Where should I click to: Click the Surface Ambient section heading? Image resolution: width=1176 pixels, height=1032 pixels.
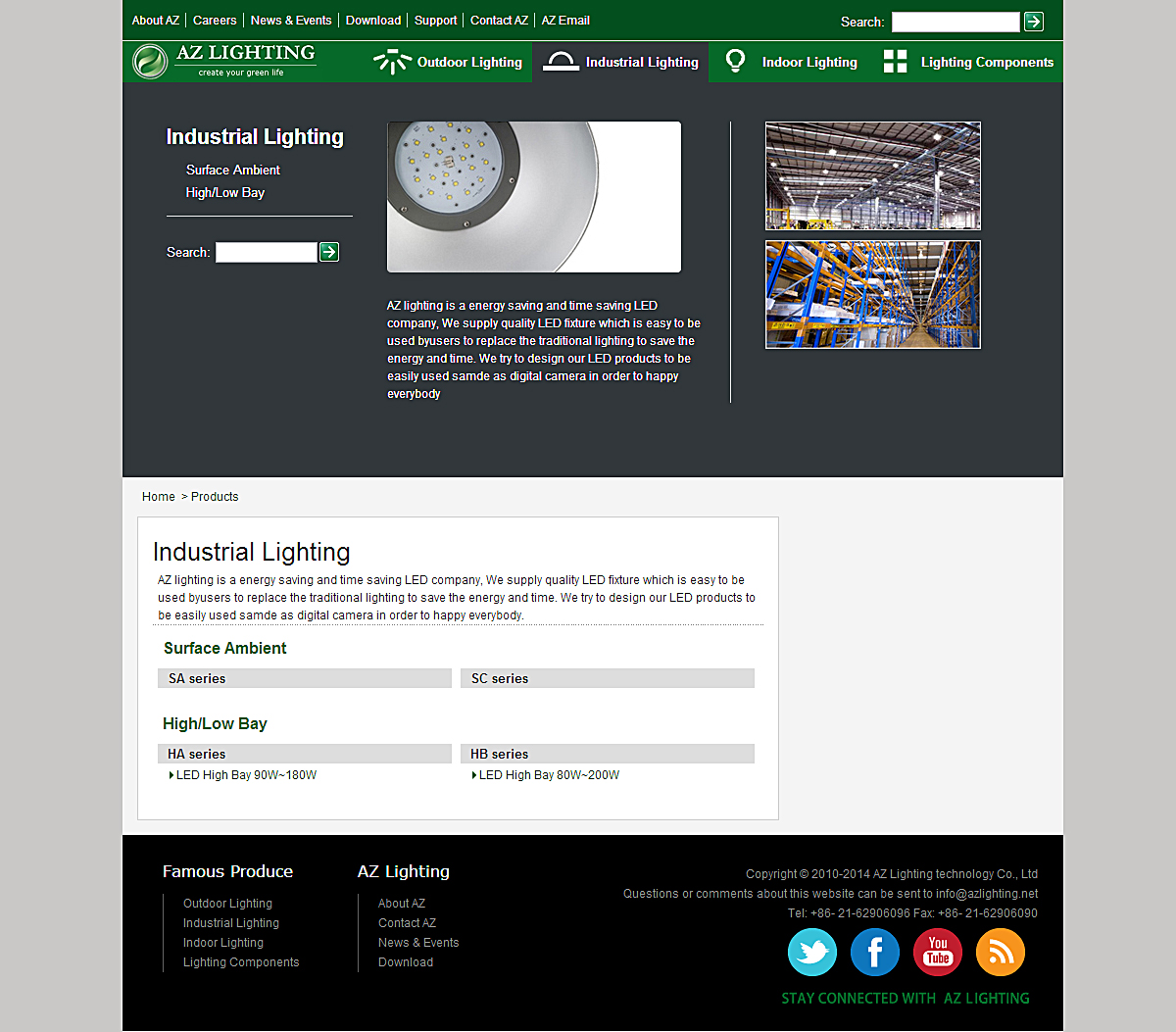tap(225, 648)
